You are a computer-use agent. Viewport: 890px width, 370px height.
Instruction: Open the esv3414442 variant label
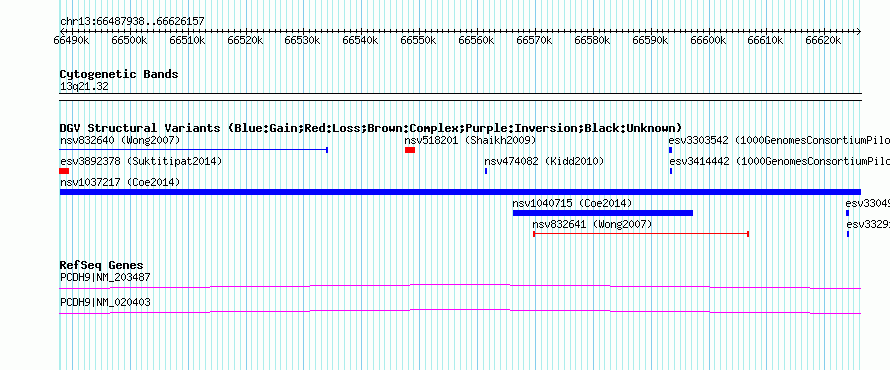point(779,161)
